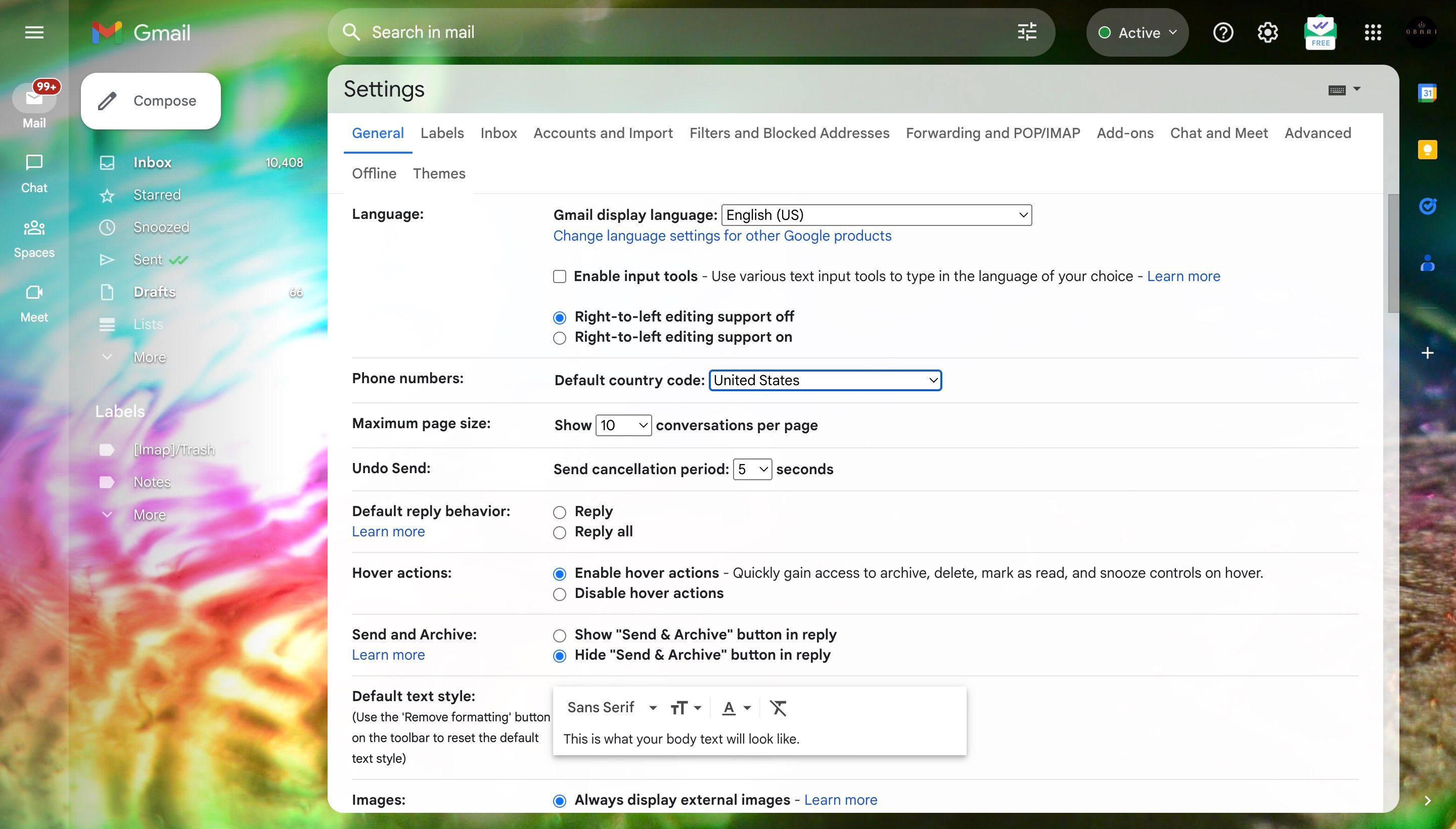Viewport: 1456px width, 829px height.
Task: Expand the Sans Serif font dropdown
Action: pos(611,708)
